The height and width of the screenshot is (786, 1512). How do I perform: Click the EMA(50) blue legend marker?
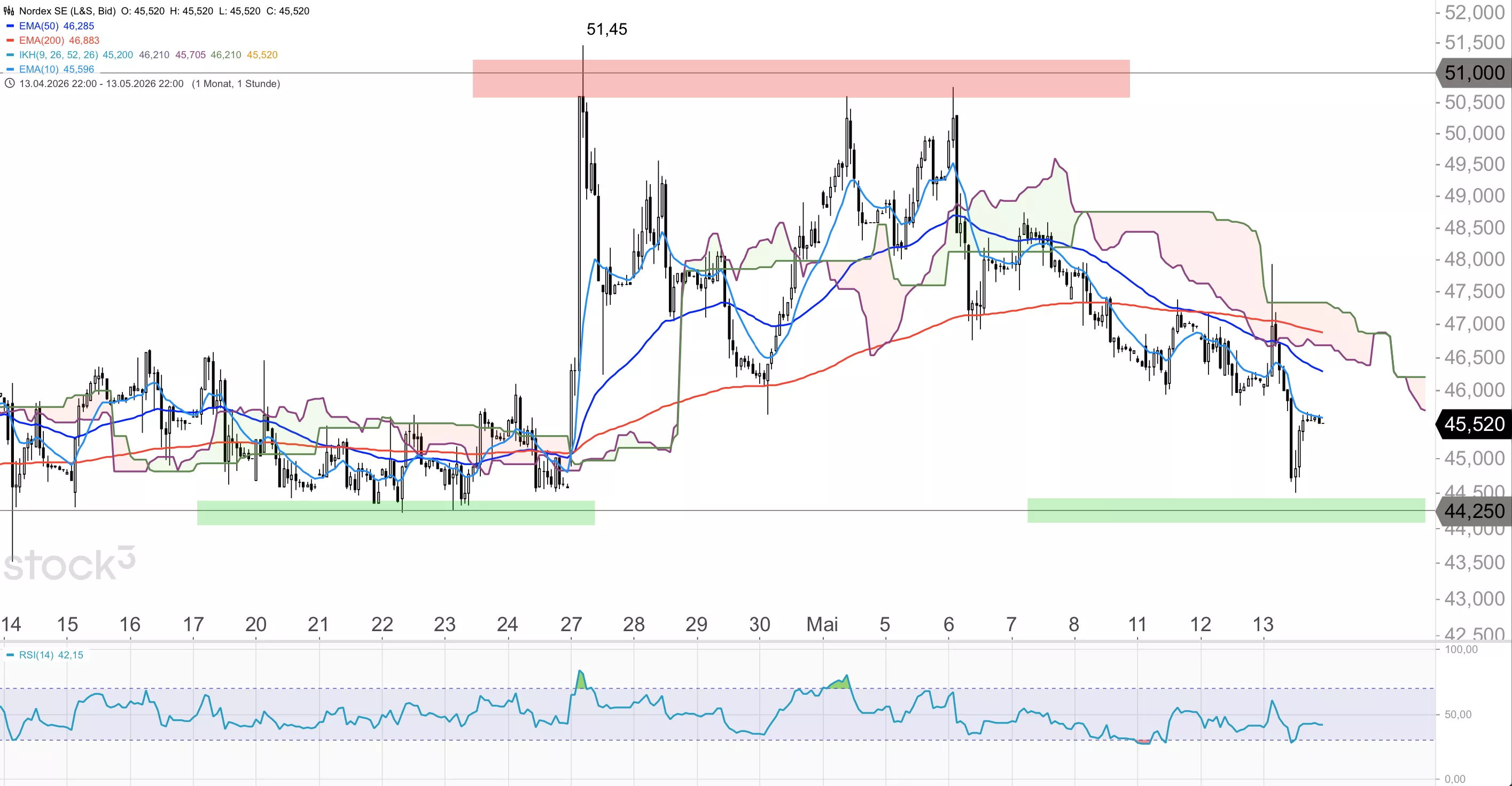tap(10, 26)
